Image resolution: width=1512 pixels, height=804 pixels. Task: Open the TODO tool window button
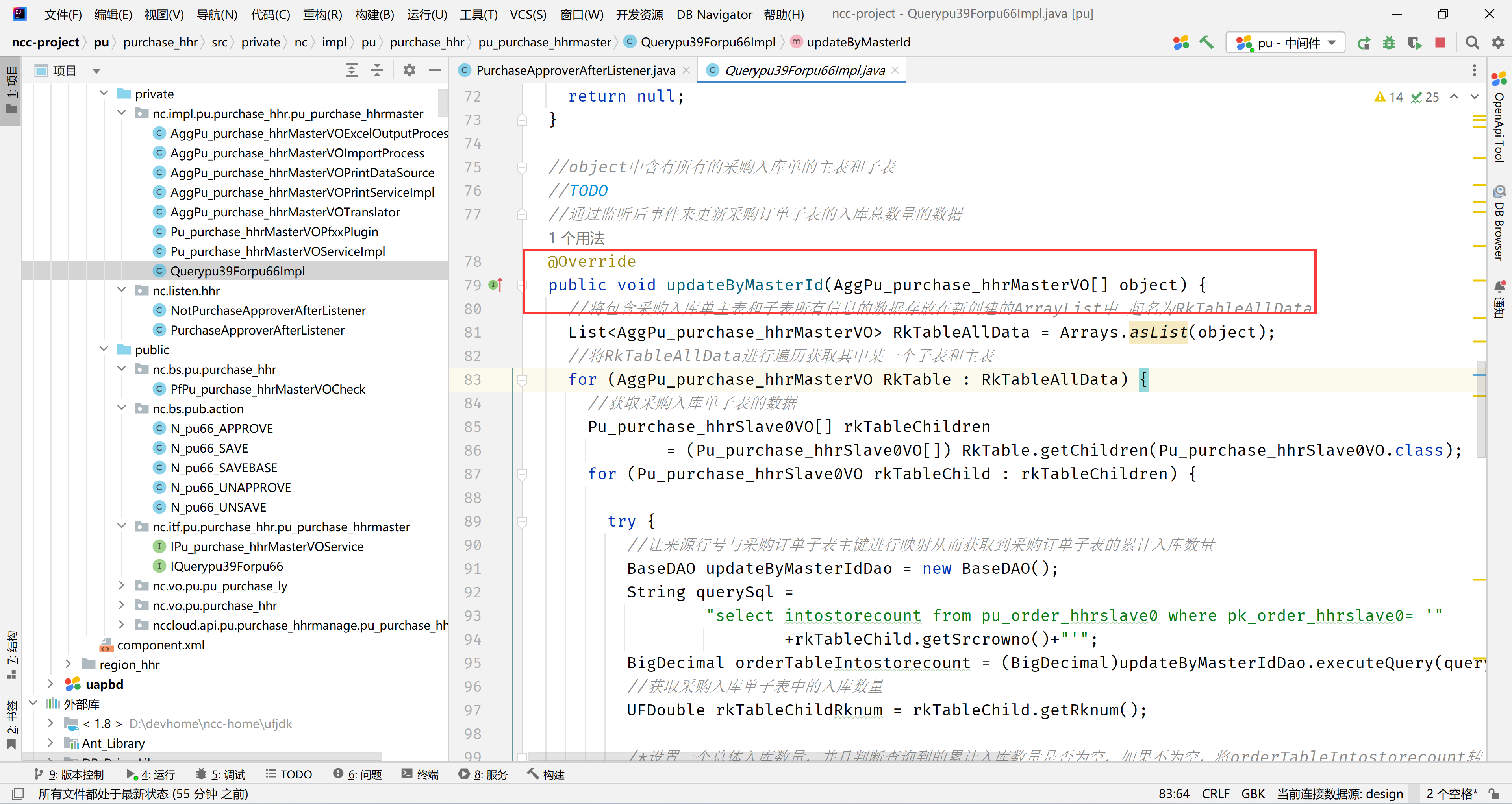tap(289, 774)
